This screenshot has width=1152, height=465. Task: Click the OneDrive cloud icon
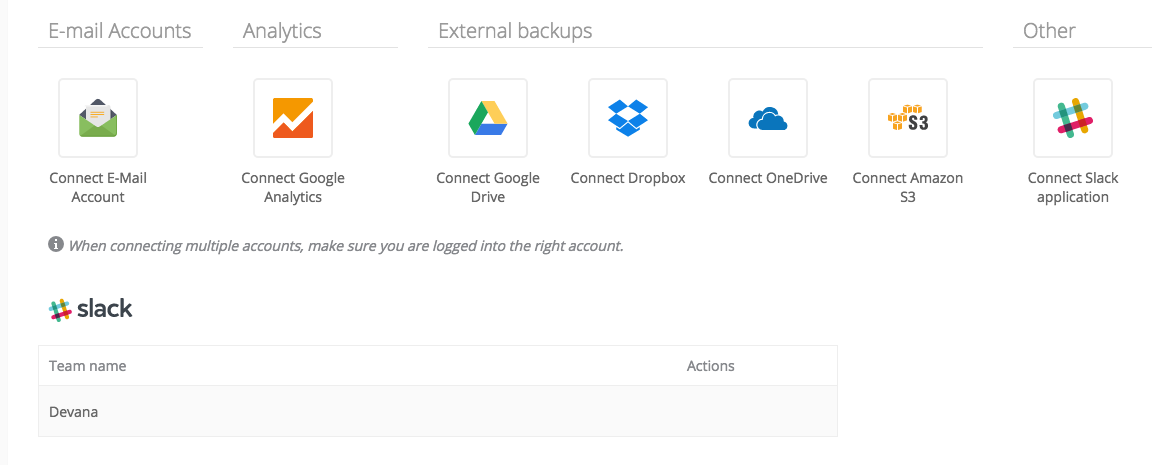(x=768, y=119)
